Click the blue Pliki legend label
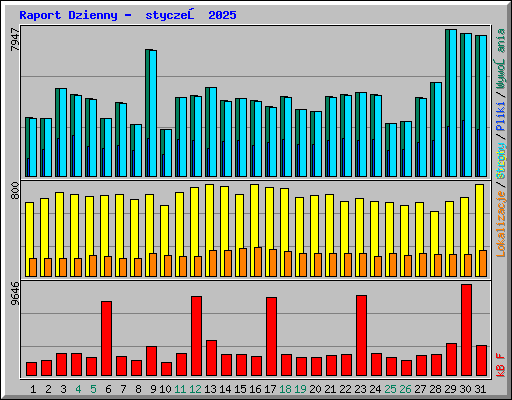 501,117
